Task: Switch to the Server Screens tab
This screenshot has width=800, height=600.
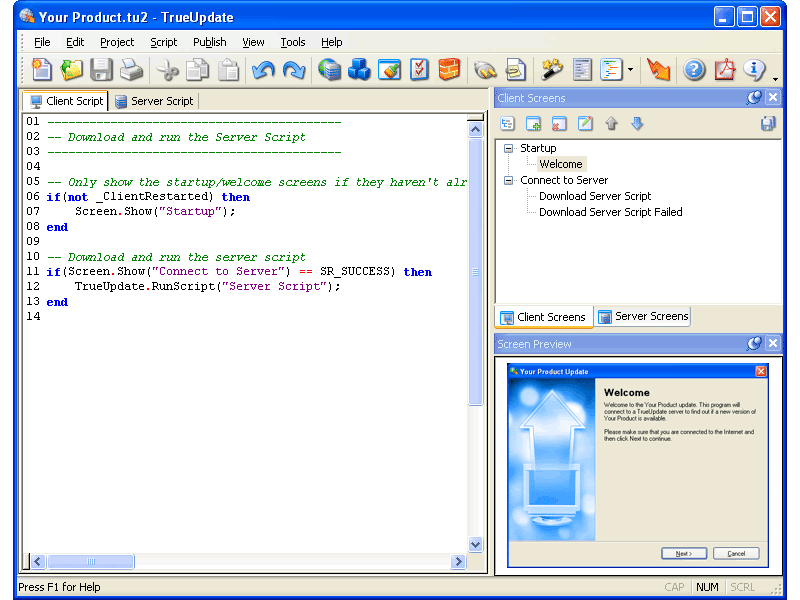Action: pyautogui.click(x=644, y=317)
